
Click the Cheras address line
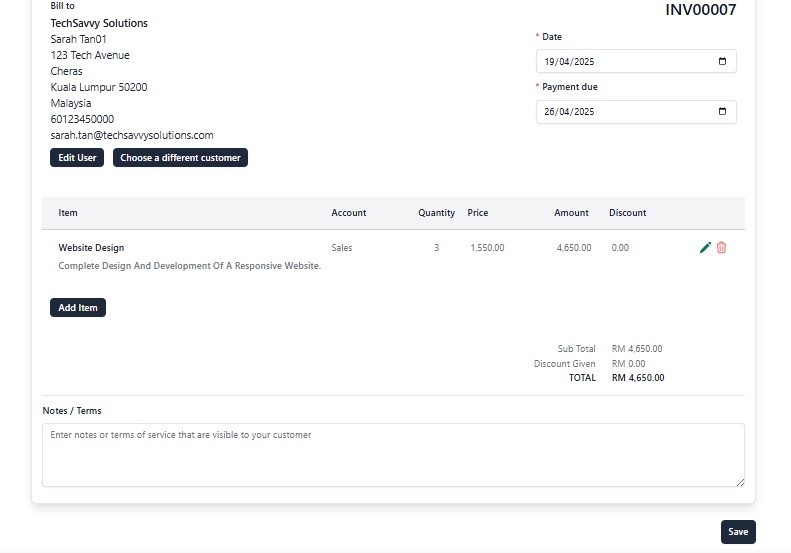tap(66, 71)
